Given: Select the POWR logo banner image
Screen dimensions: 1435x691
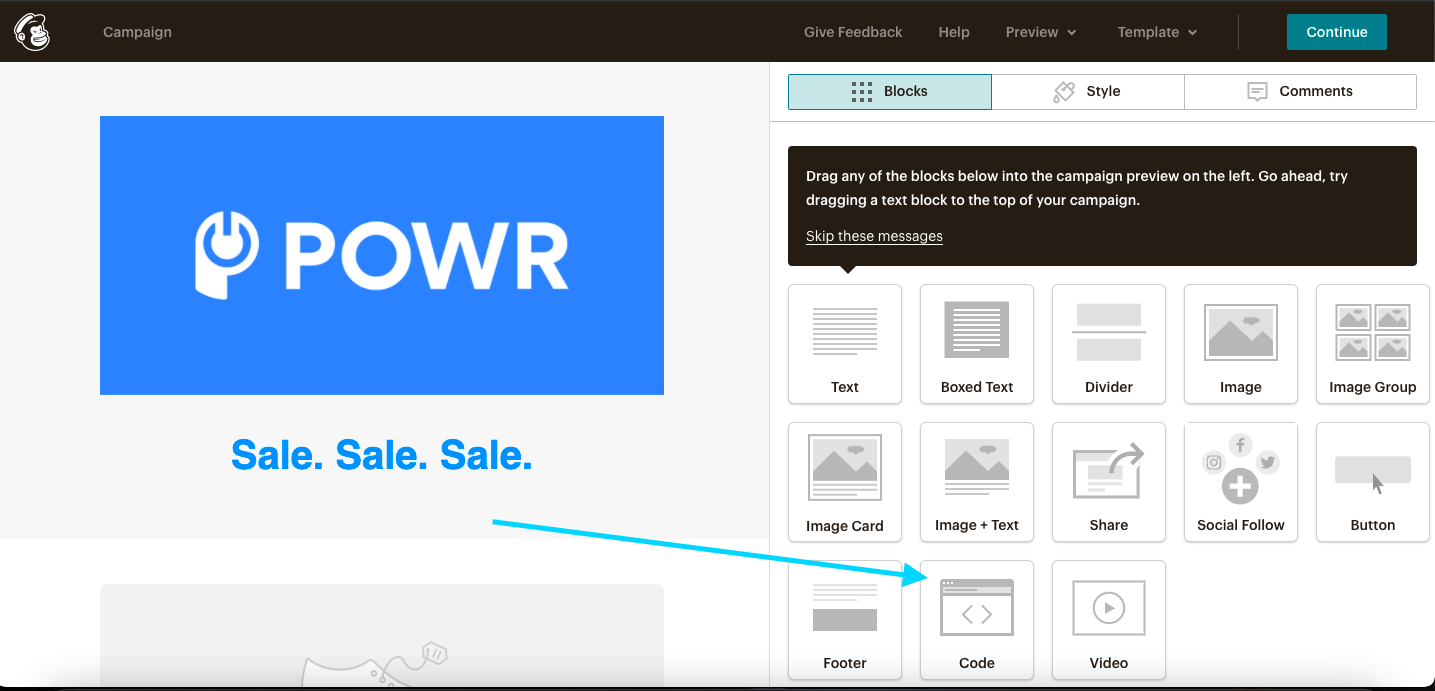Looking at the screenshot, I should (x=382, y=255).
